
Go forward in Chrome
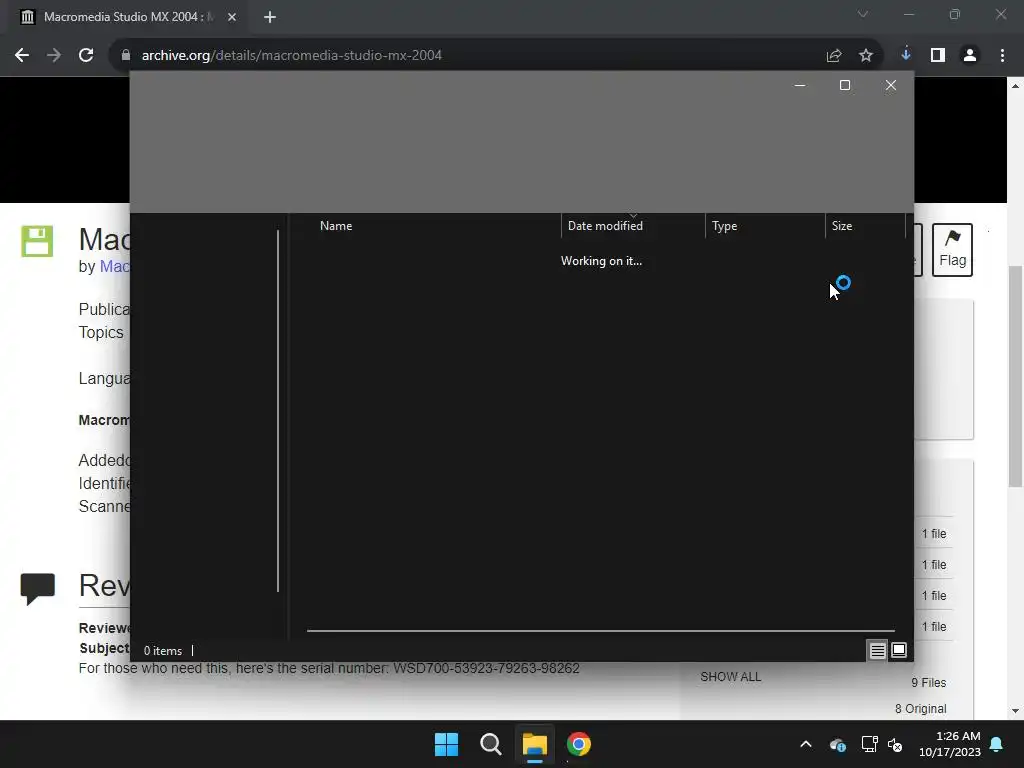(x=54, y=56)
